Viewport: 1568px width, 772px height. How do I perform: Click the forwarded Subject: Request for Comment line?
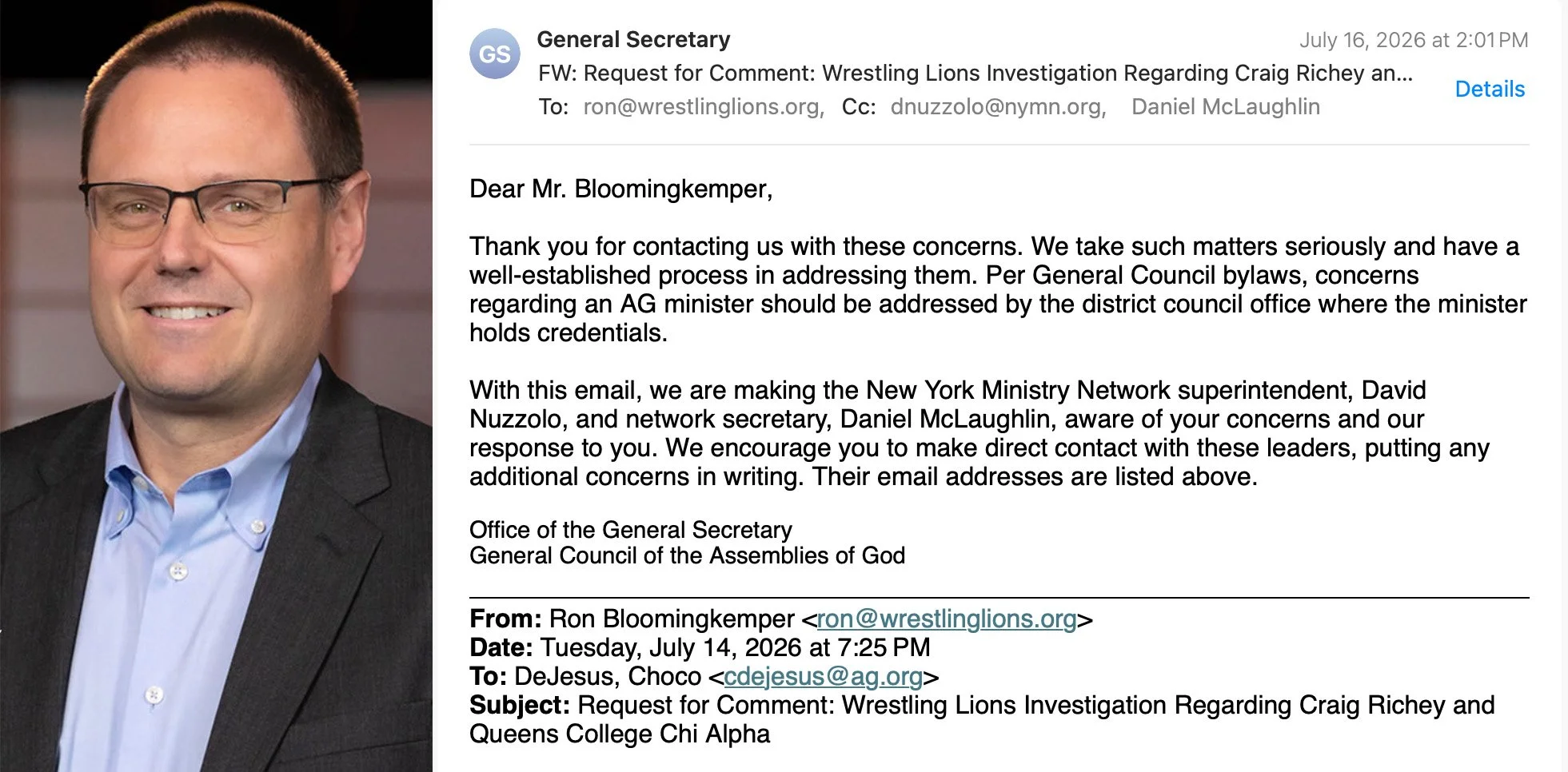point(982,719)
